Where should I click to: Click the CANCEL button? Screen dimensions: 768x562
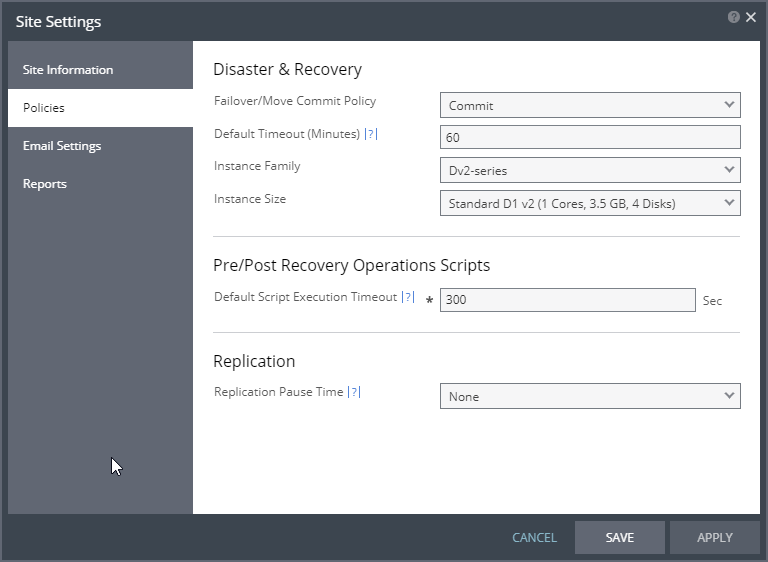coord(534,538)
